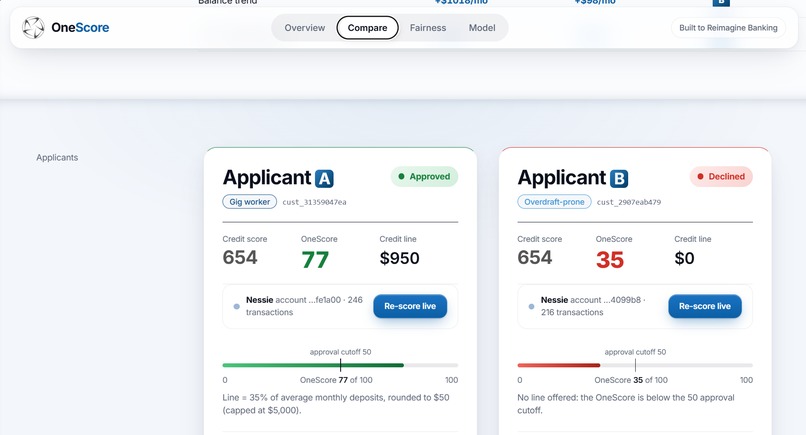Select customer ID cust_31359047ea
The image size is (806, 435).
click(314, 202)
